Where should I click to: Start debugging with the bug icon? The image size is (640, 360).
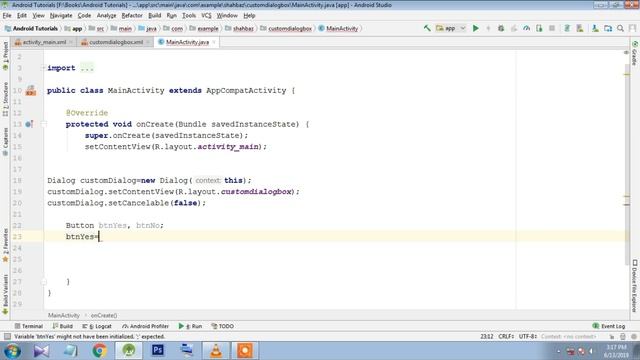[501, 28]
